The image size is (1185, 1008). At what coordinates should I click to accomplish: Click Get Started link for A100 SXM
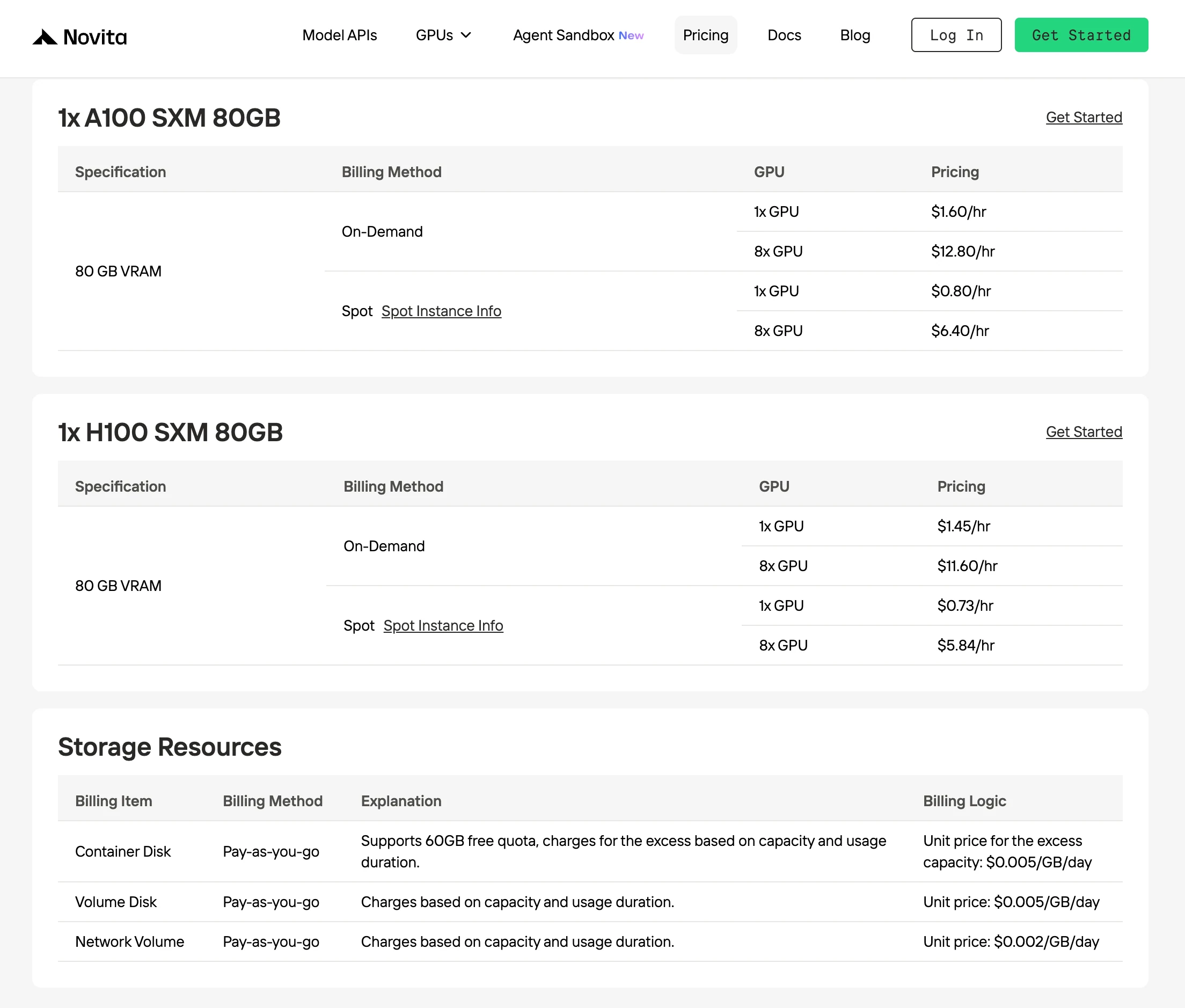tap(1084, 117)
